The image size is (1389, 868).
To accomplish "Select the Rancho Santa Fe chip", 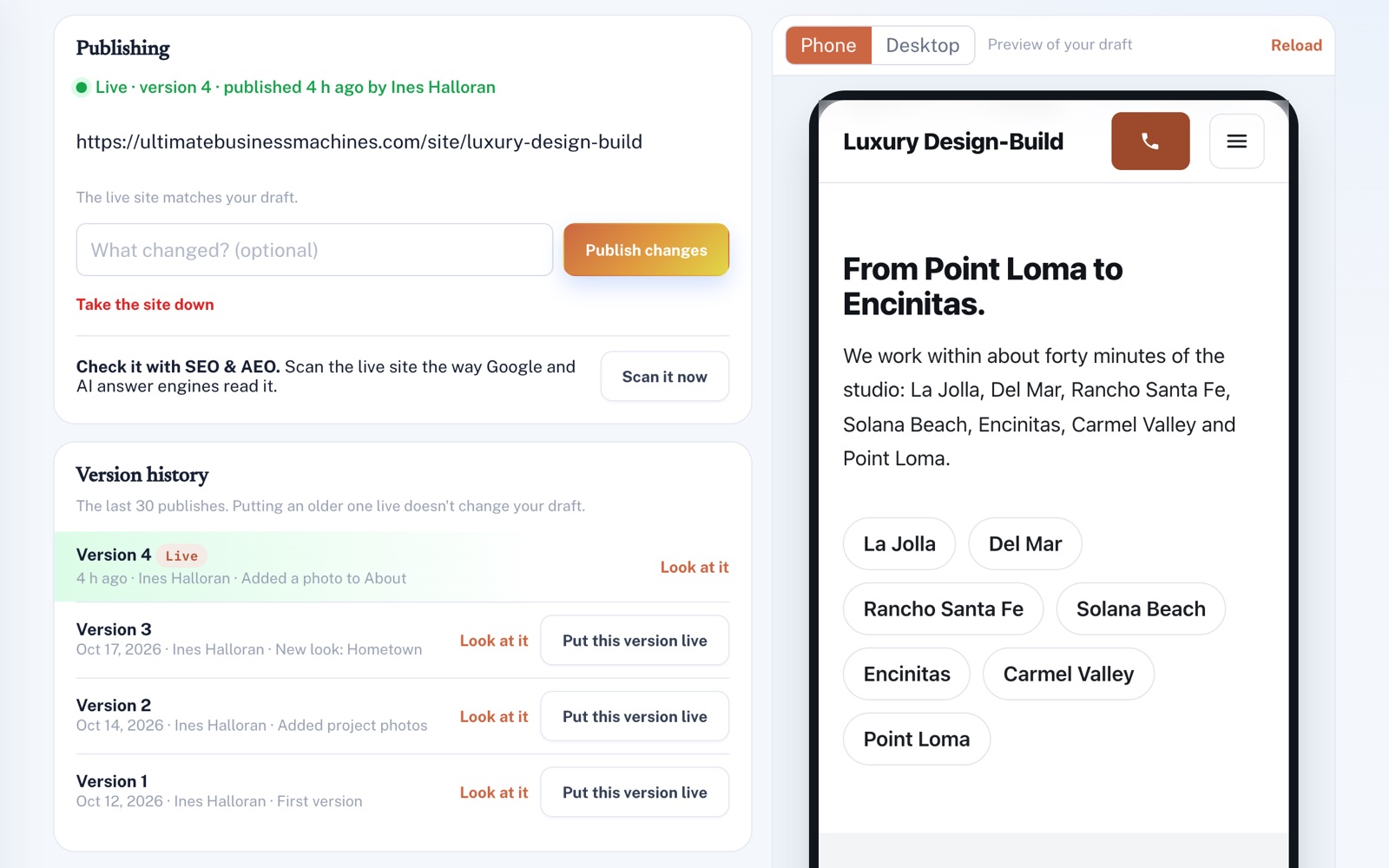I will coord(943,609).
